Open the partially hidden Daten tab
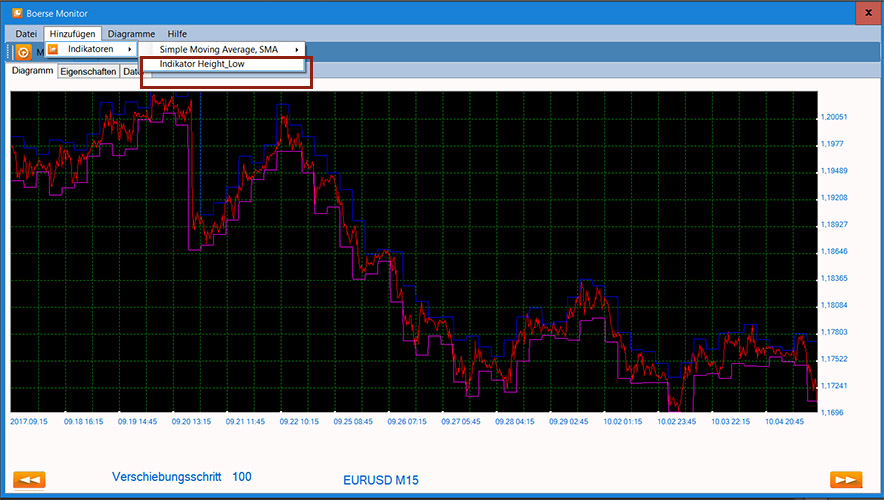 click(x=131, y=72)
